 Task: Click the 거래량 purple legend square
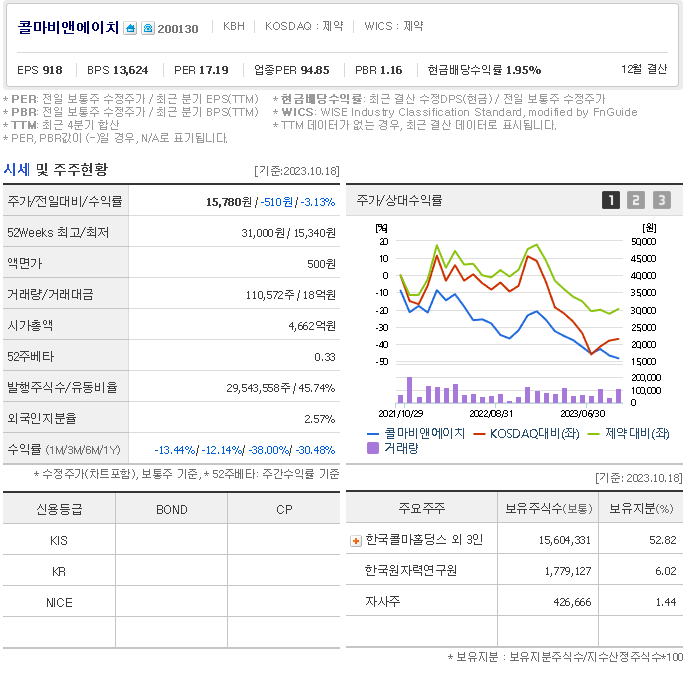click(373, 449)
